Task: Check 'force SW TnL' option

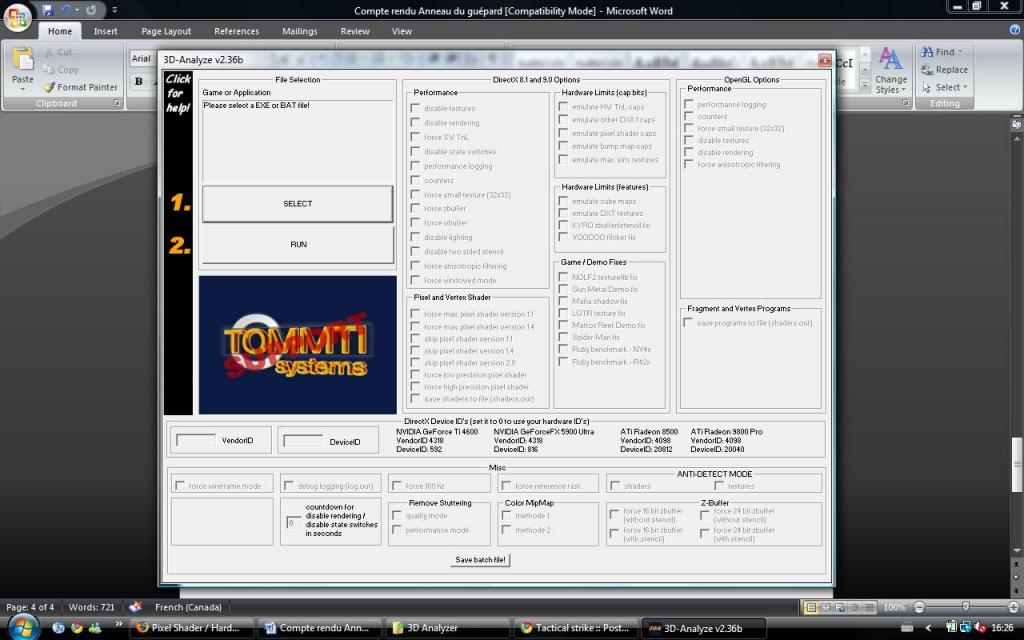Action: (415, 136)
